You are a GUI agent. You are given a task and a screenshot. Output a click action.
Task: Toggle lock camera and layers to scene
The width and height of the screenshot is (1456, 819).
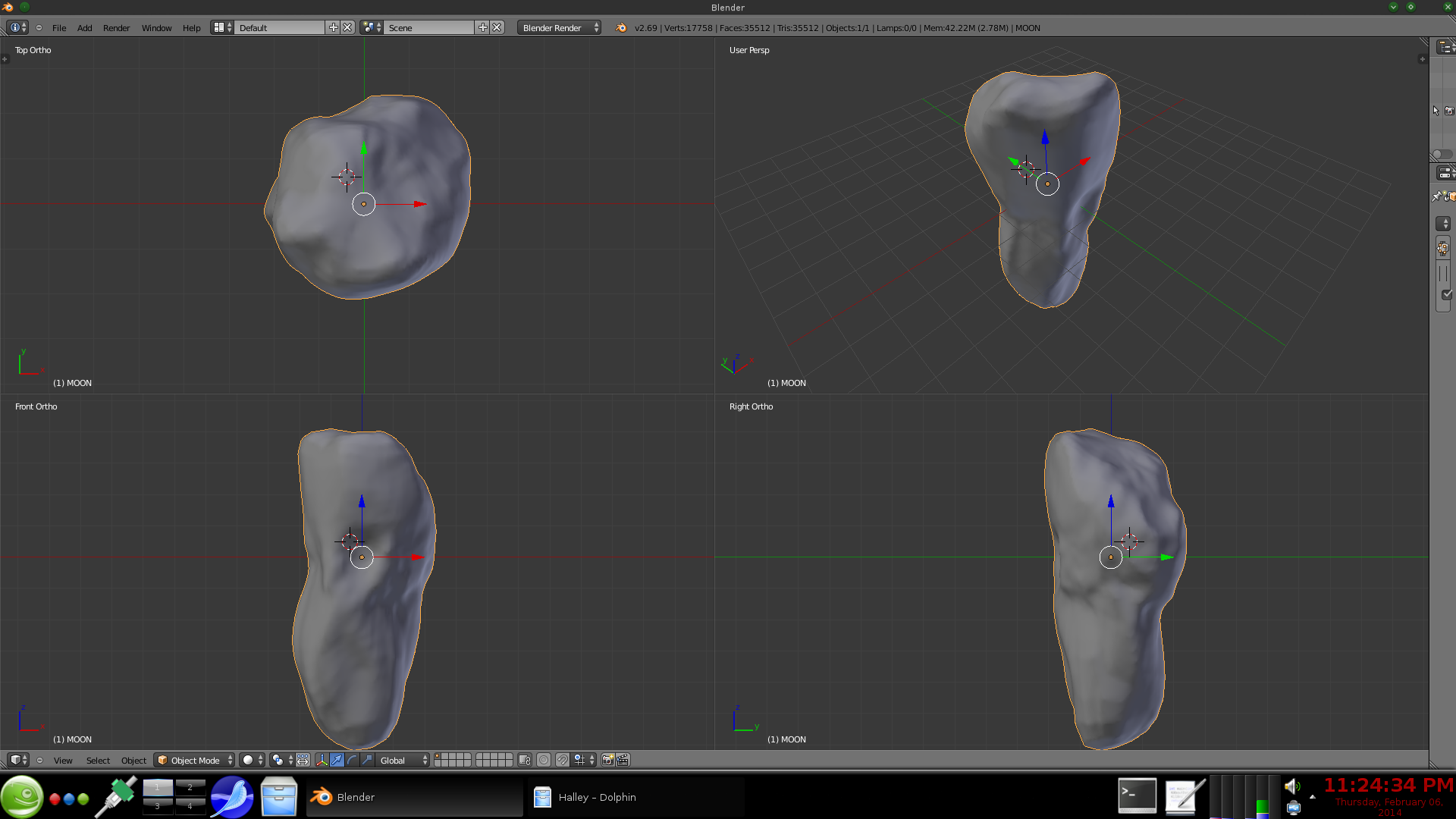(525, 760)
